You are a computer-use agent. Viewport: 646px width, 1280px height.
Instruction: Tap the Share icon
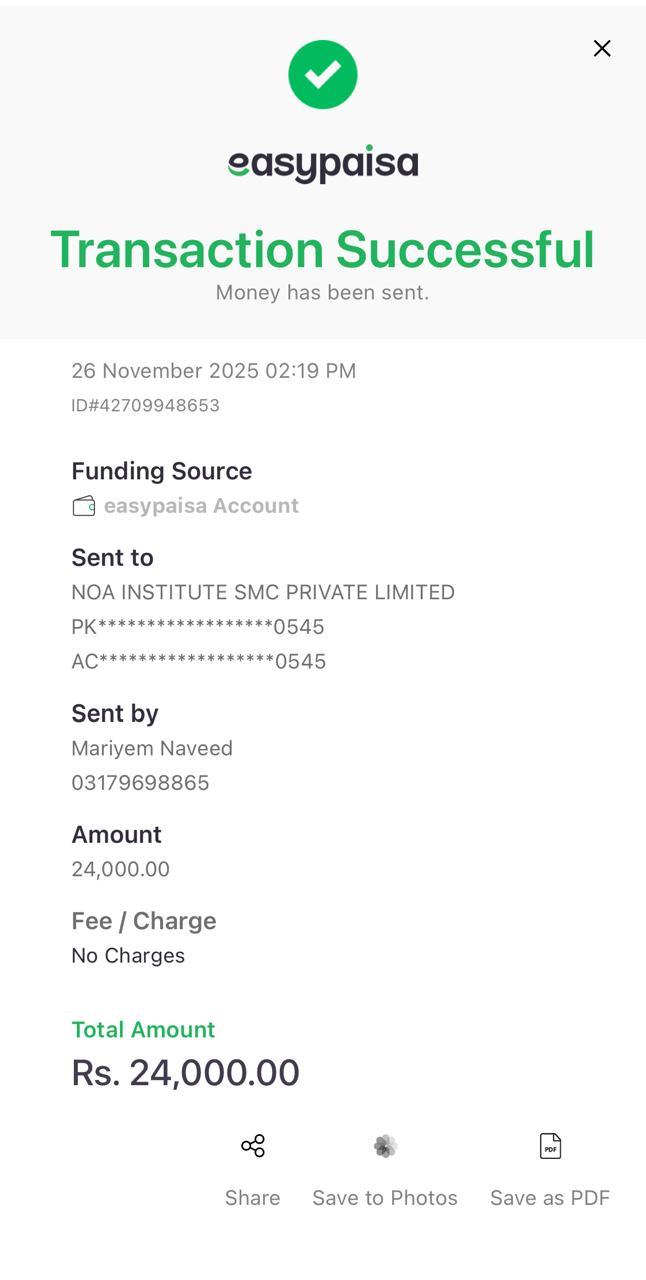253,1146
